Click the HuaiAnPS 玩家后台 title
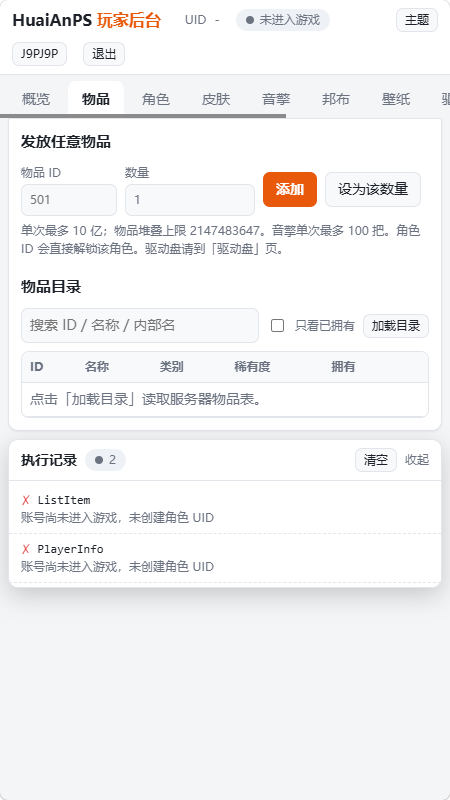This screenshot has height=800, width=450. (x=87, y=20)
